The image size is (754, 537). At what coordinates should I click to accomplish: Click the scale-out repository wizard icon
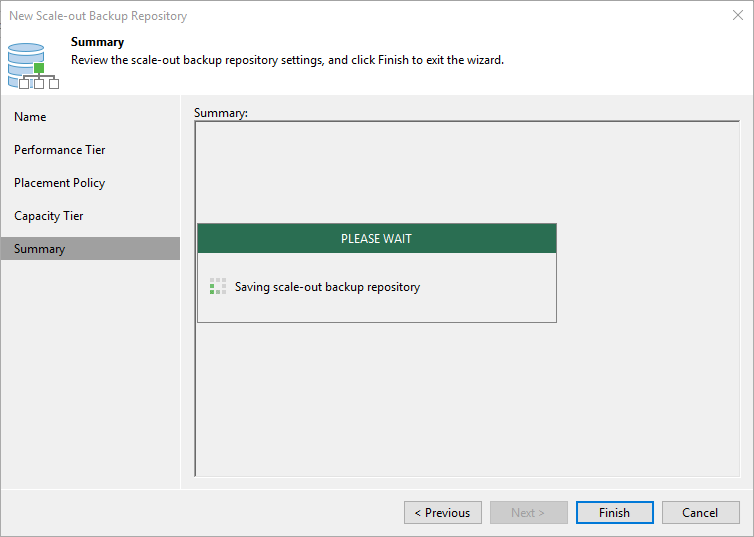(33, 64)
